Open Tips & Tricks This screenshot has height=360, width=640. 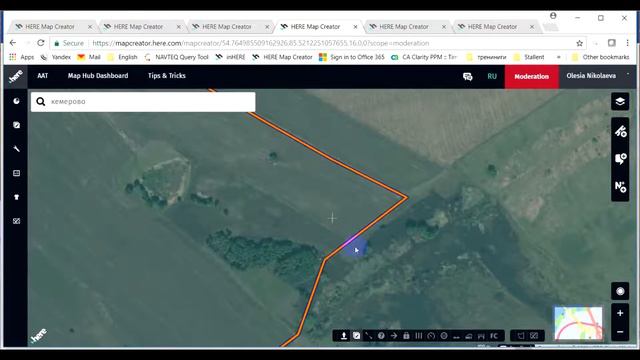pyautogui.click(x=167, y=76)
